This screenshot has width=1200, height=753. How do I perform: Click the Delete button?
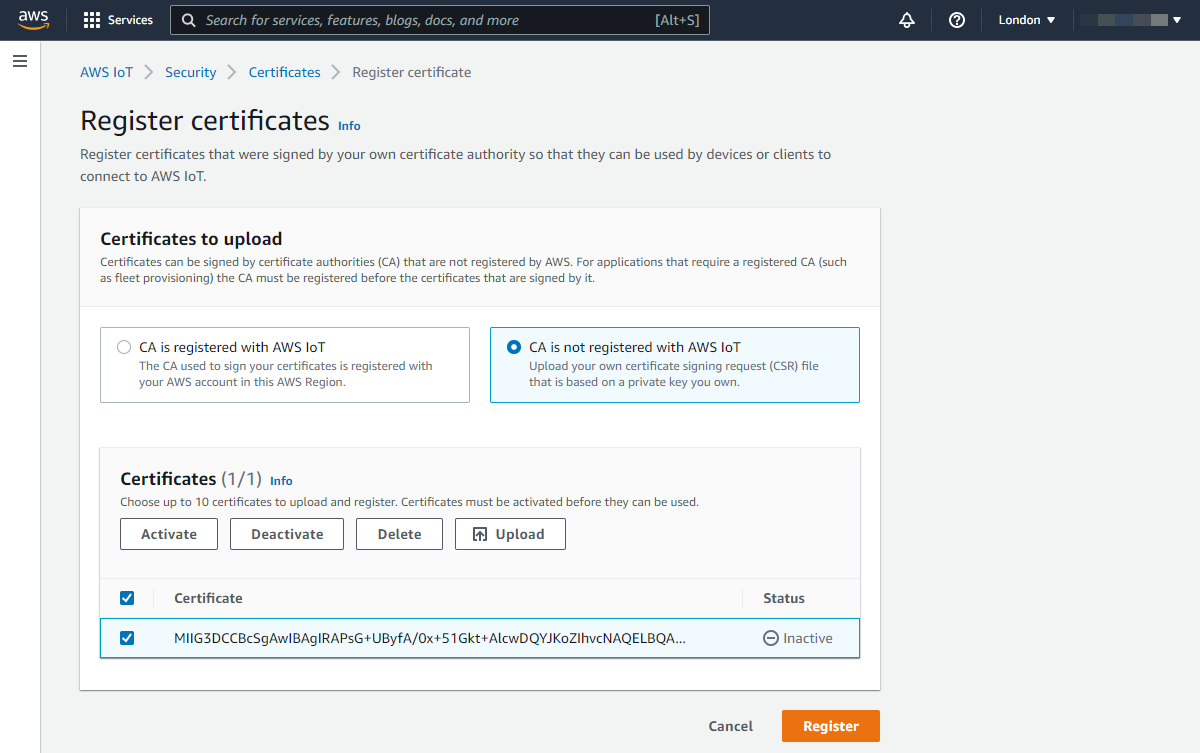coord(400,534)
